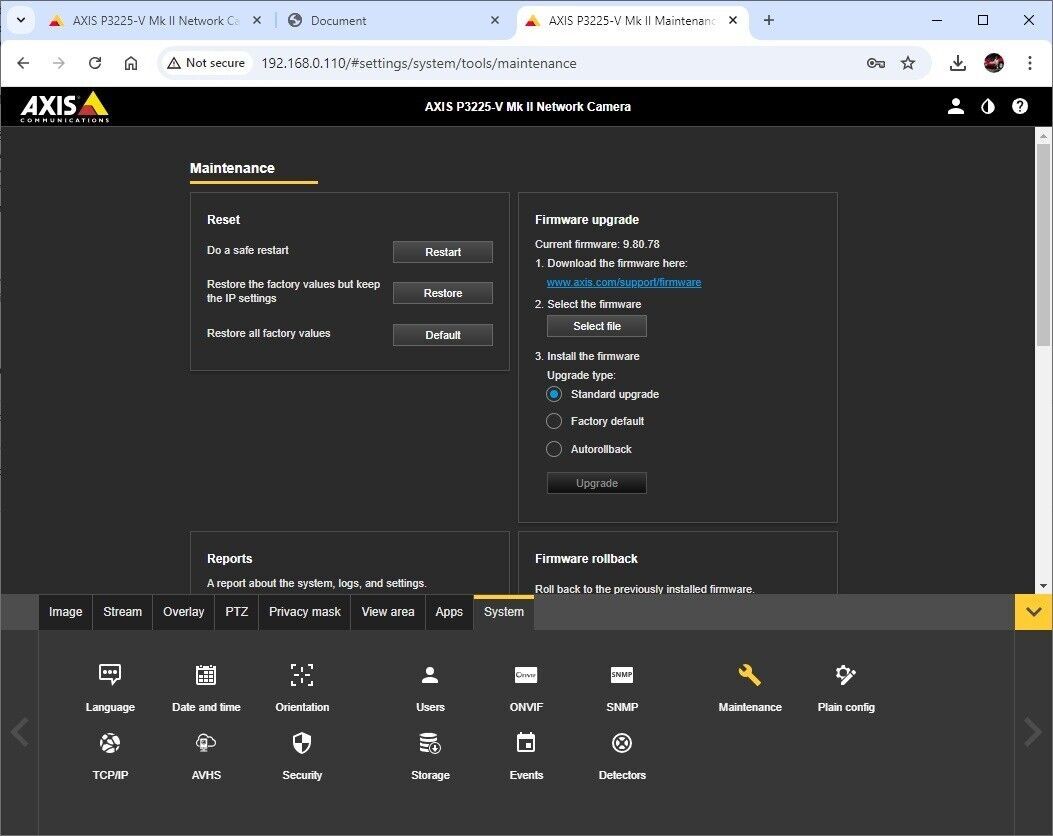Toggle the contrast theme icon

pos(988,106)
